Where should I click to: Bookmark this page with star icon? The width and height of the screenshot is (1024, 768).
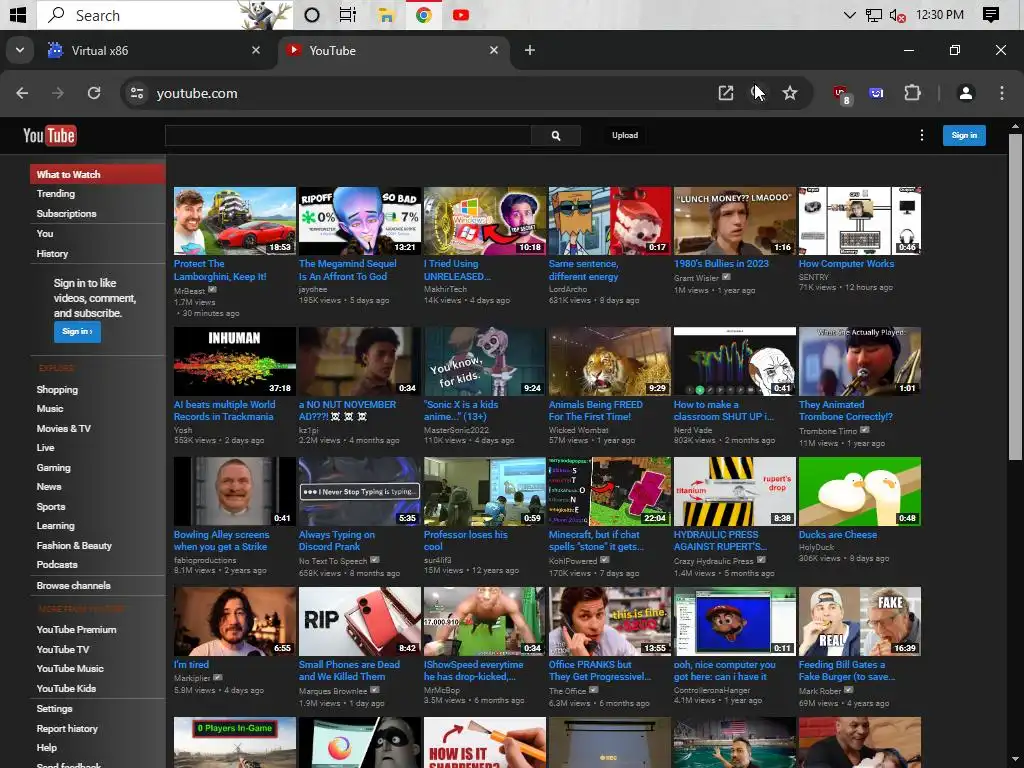790,93
